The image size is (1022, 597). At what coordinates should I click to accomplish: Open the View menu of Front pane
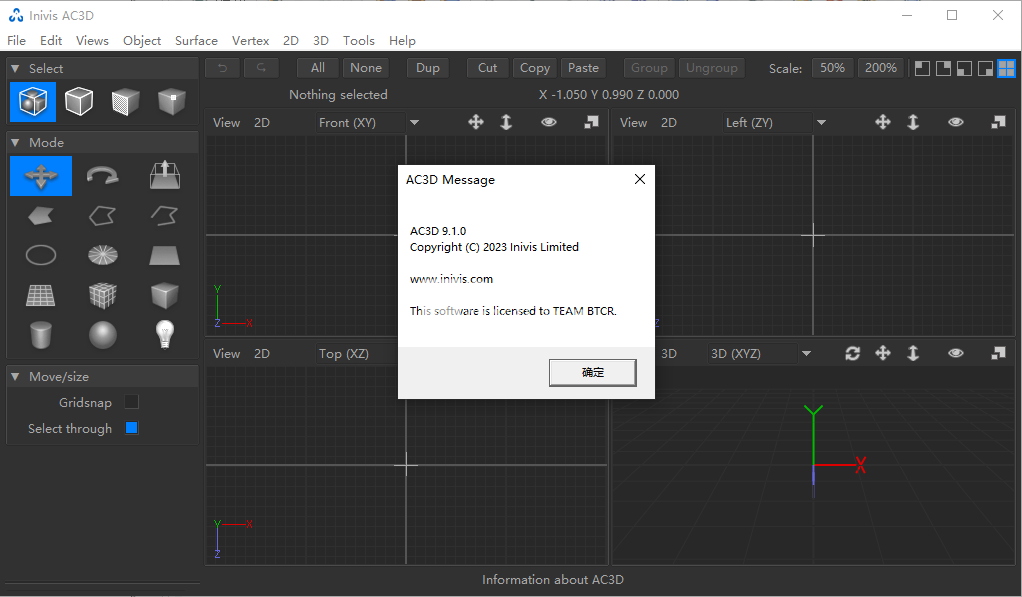(226, 123)
